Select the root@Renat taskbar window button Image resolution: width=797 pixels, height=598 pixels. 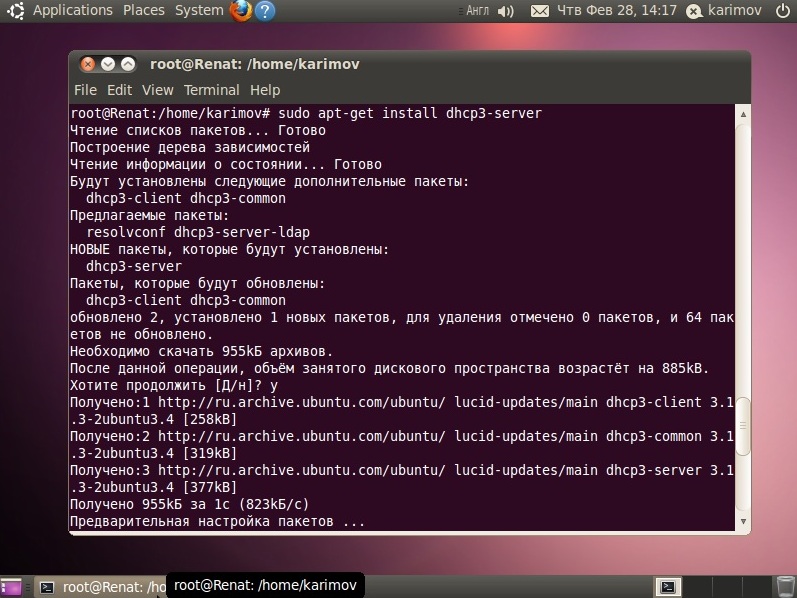[100, 587]
